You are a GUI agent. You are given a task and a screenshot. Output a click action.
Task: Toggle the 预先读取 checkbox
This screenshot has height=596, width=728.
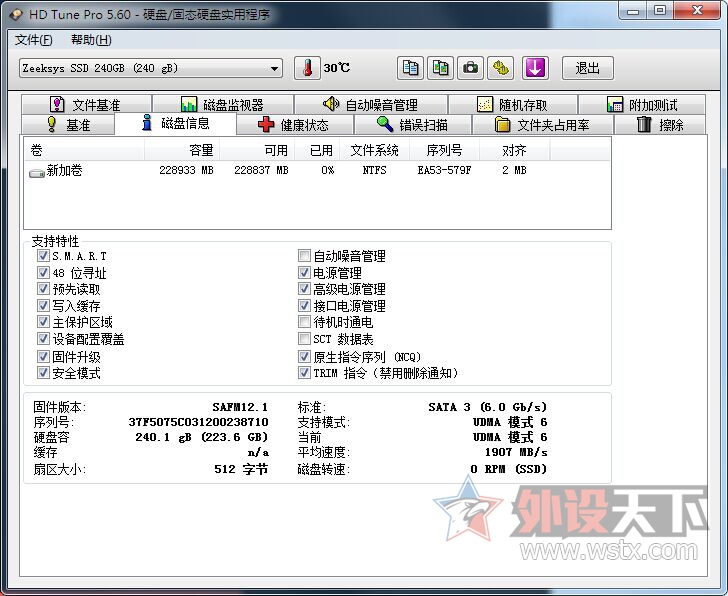click(43, 289)
